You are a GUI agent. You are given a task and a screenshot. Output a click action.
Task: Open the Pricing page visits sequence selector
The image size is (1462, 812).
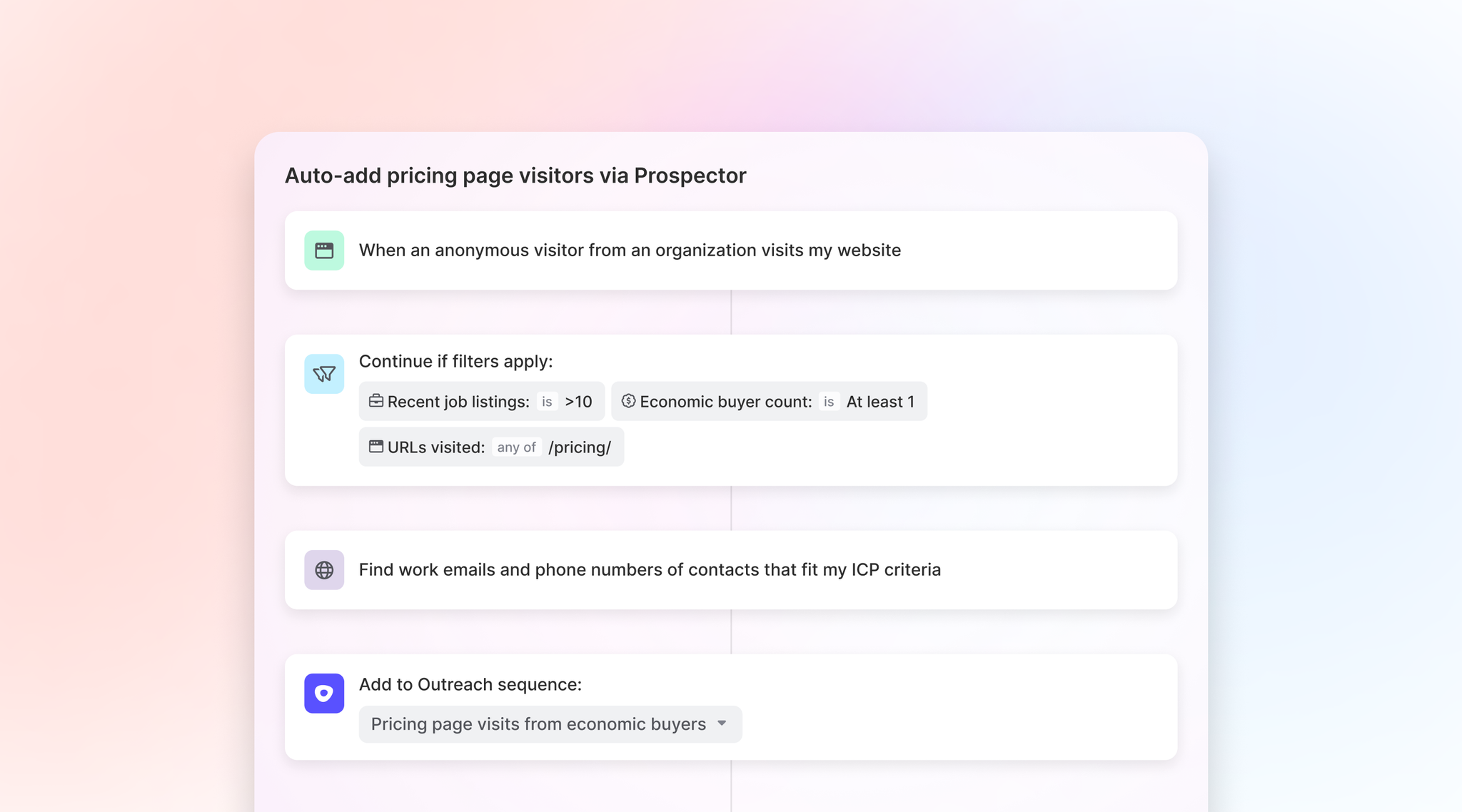click(x=538, y=724)
